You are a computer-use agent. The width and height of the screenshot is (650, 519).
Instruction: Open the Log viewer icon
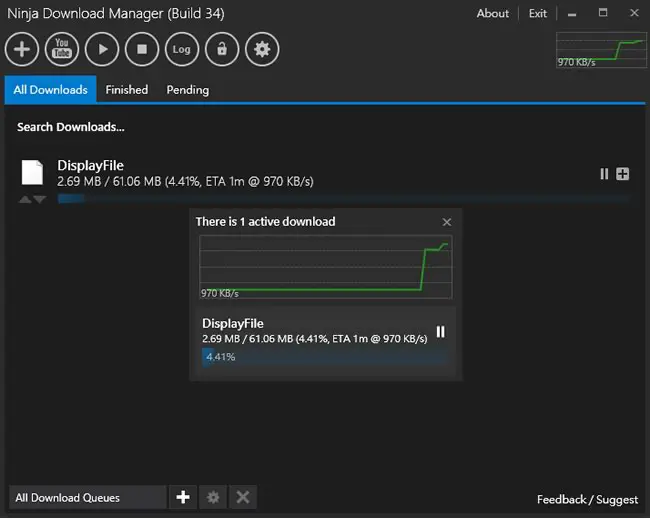point(182,49)
